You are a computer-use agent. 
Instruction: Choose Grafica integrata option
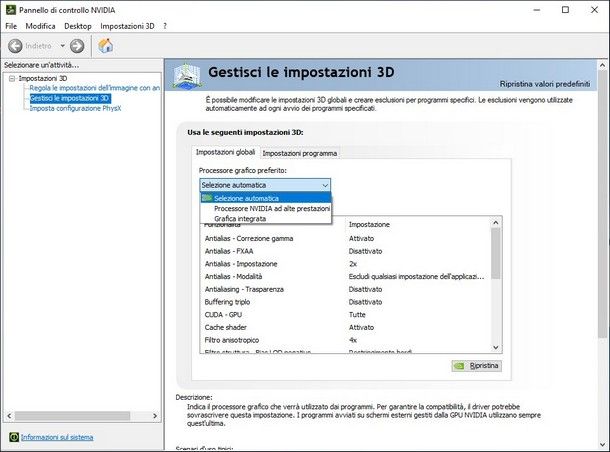[266, 219]
